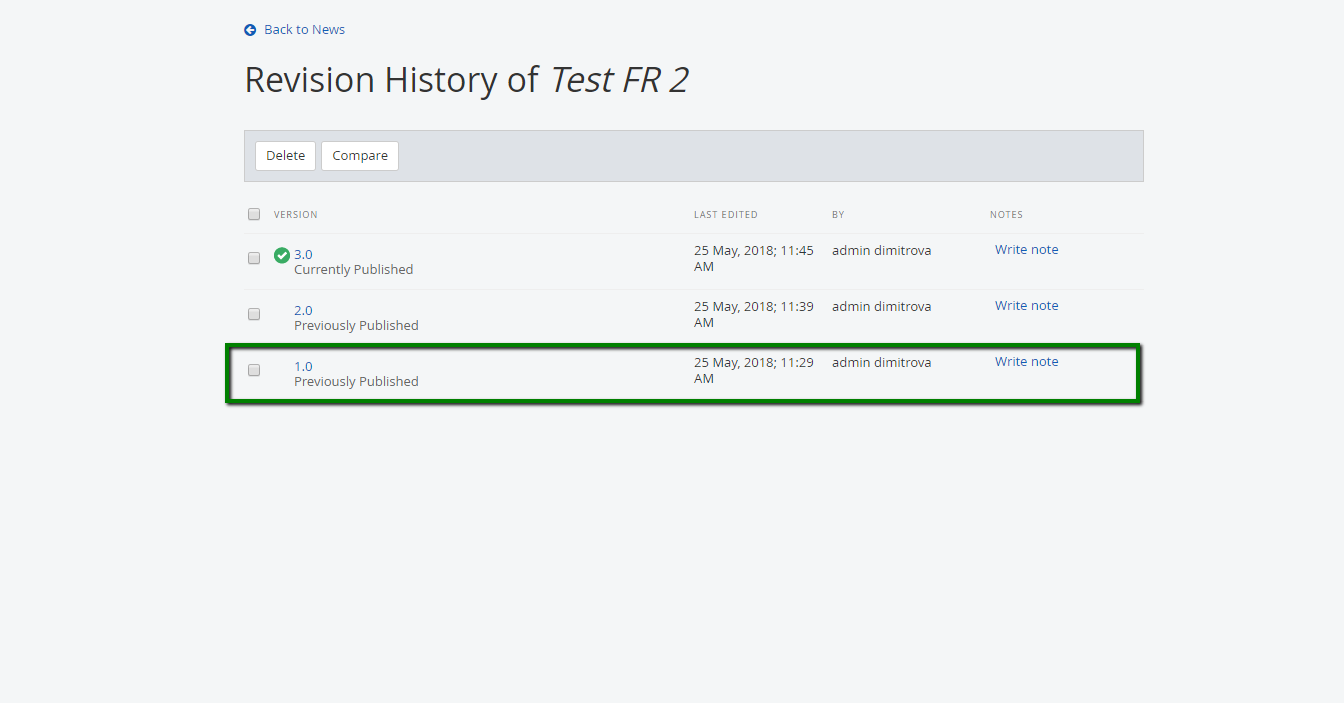Click the green published checkmark icon

click(x=282, y=255)
